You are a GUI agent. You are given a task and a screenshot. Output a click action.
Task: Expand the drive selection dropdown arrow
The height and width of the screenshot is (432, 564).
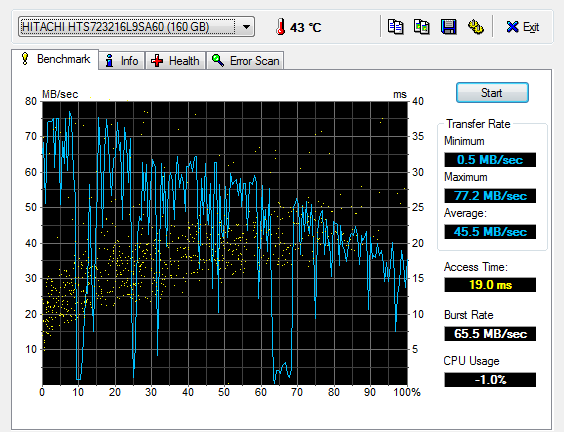tap(246, 27)
